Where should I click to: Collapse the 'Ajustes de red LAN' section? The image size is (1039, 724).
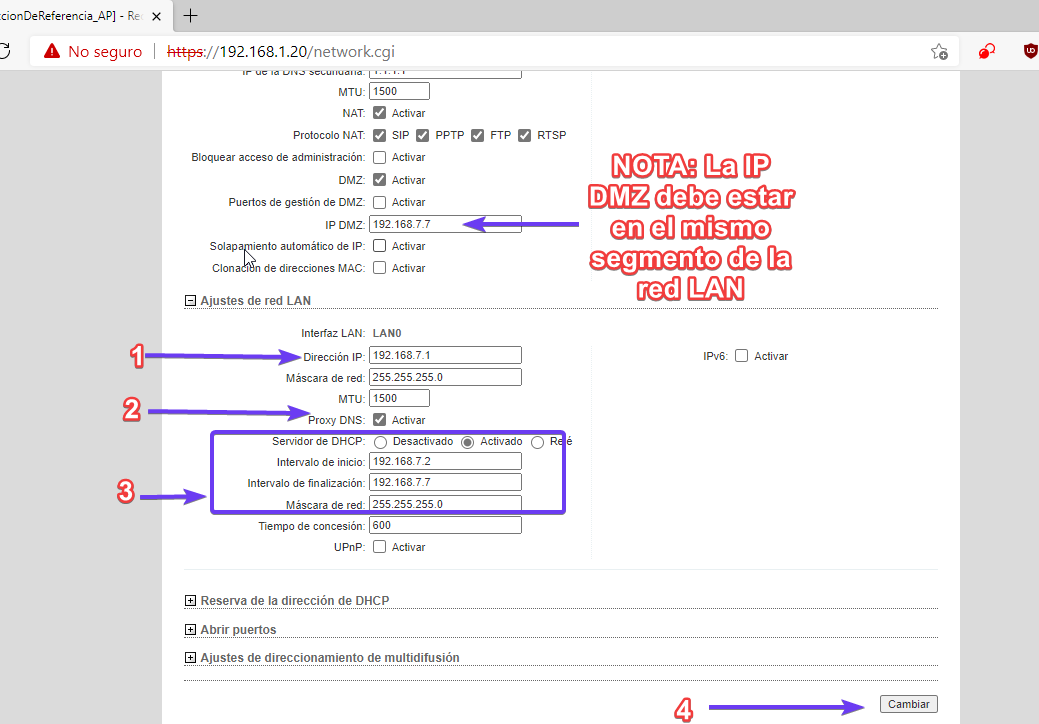pyautogui.click(x=190, y=300)
